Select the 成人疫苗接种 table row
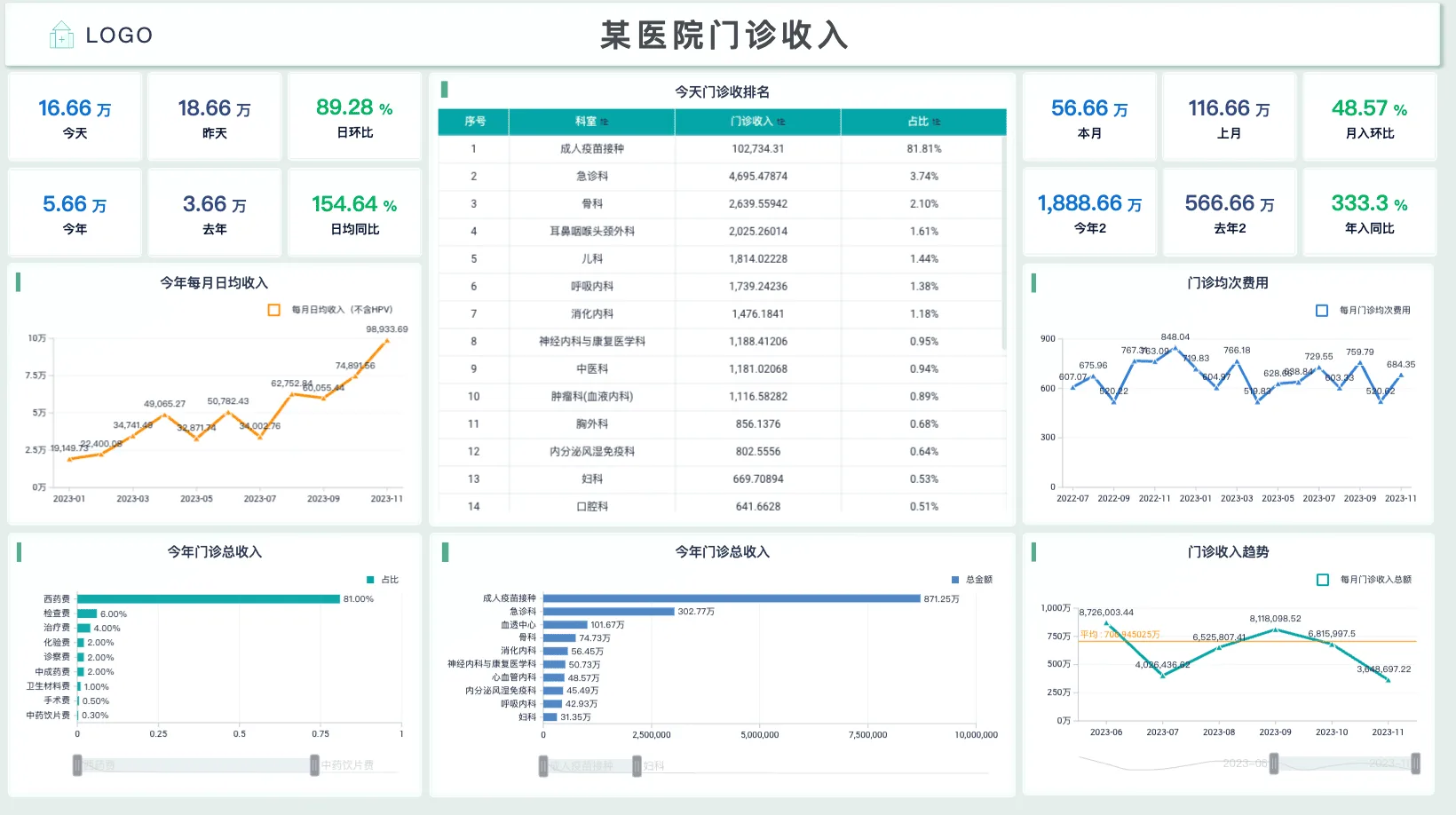Screen dimensions: 1456x815 [722, 149]
